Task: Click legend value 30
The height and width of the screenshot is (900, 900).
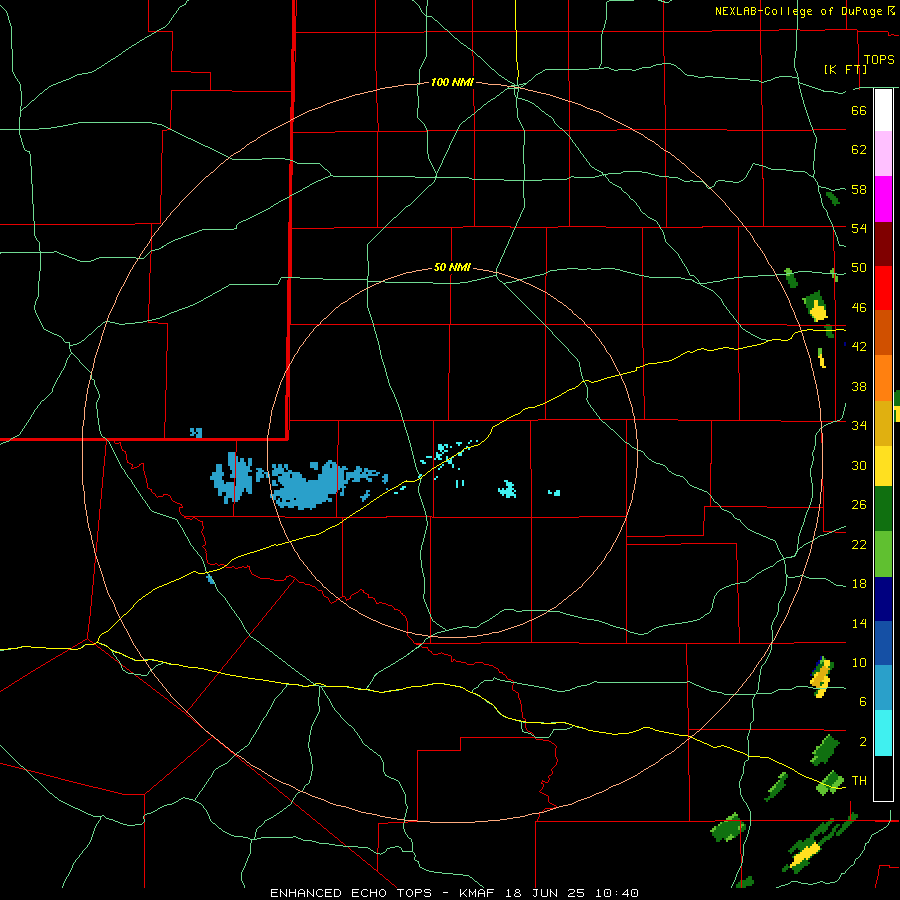Action: click(859, 465)
